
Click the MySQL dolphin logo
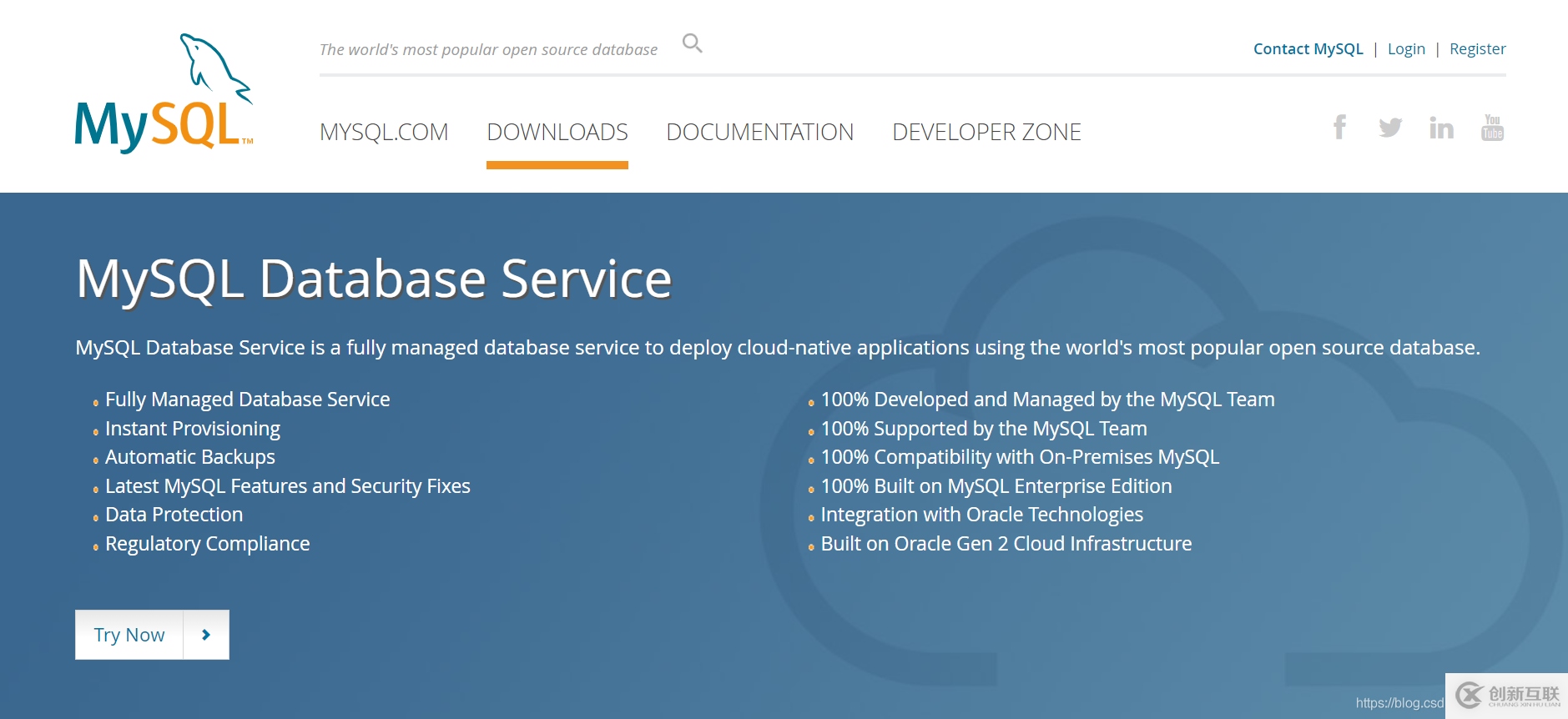[164, 93]
